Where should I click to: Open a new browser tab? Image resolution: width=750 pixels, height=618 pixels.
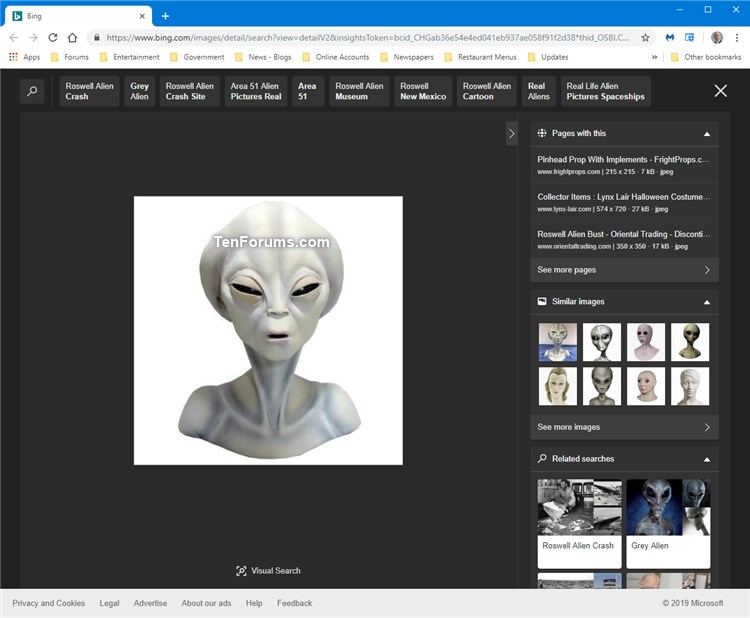(x=165, y=16)
